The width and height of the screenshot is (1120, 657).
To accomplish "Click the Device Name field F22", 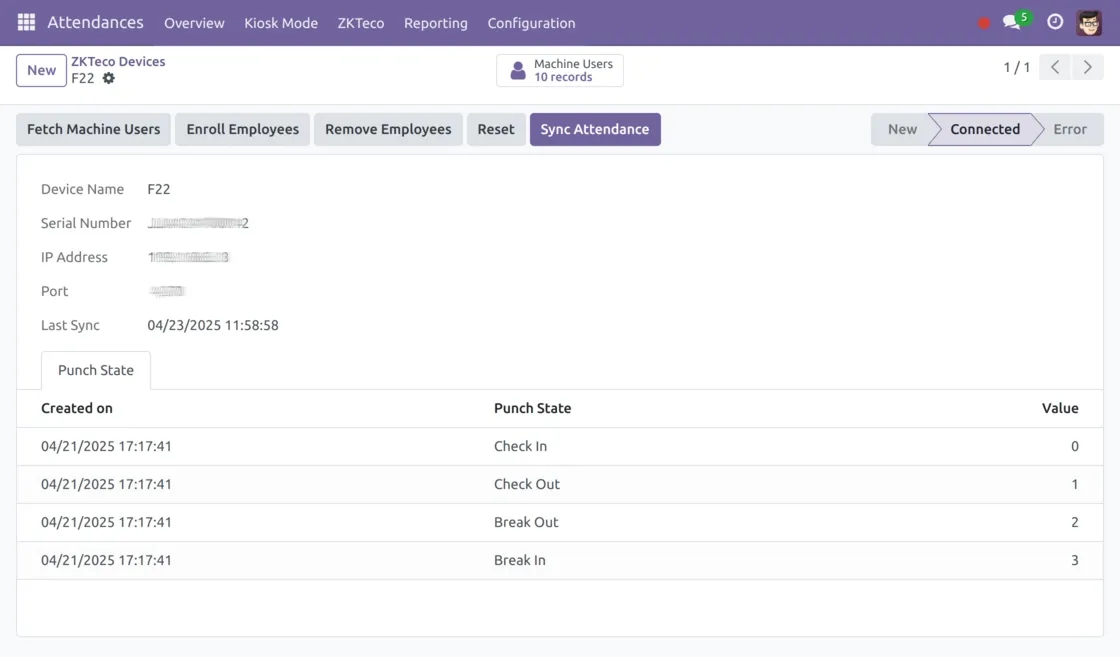I will [159, 189].
